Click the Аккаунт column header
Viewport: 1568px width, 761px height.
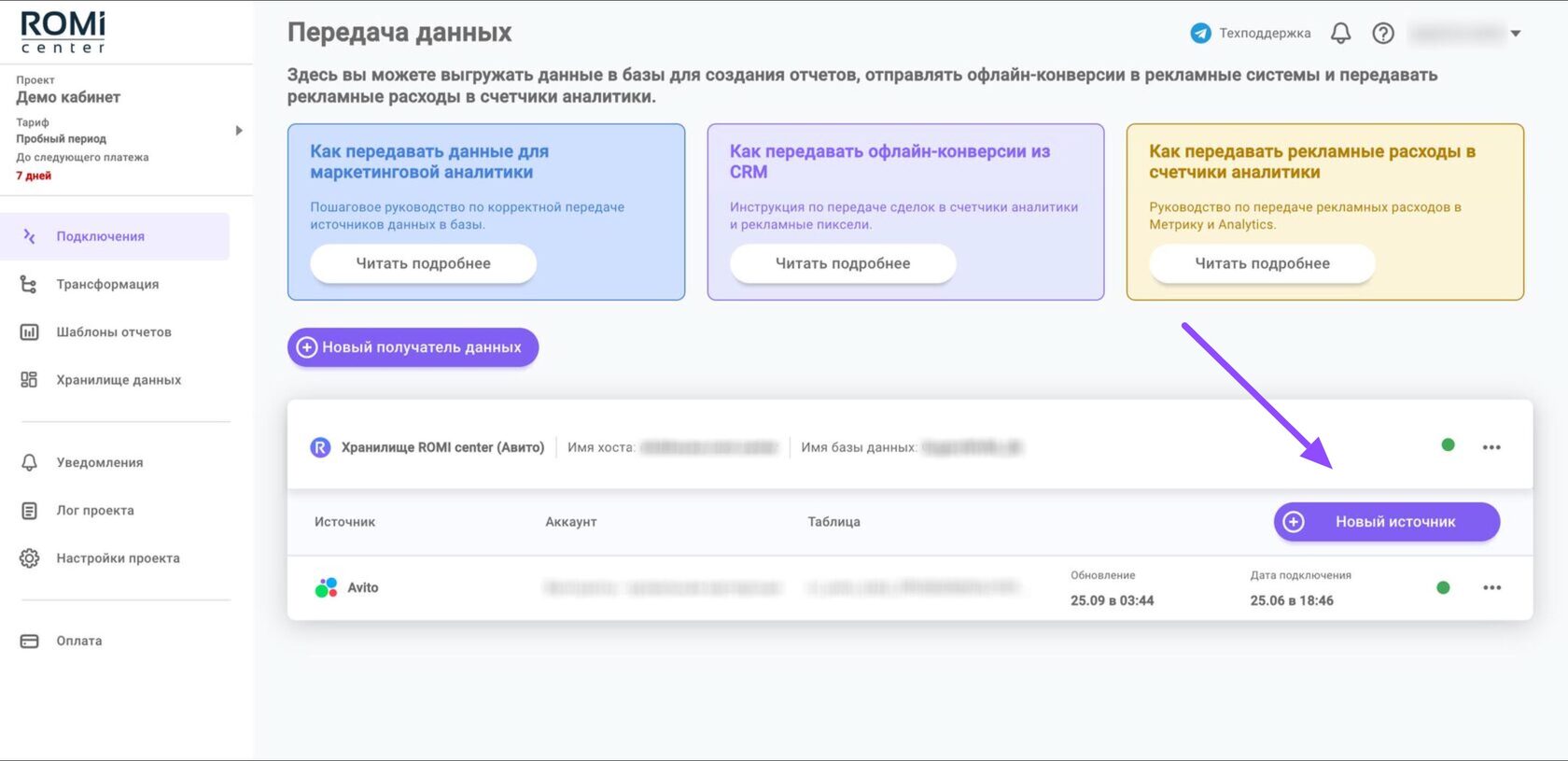tap(571, 522)
